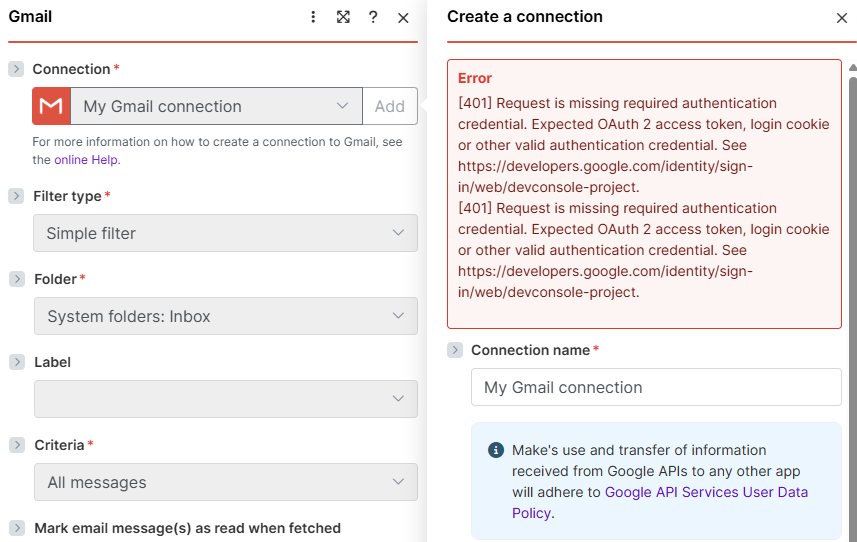Open the three-dot options menu in Gmail panel
Image resolution: width=857 pixels, height=542 pixels.
pos(313,17)
